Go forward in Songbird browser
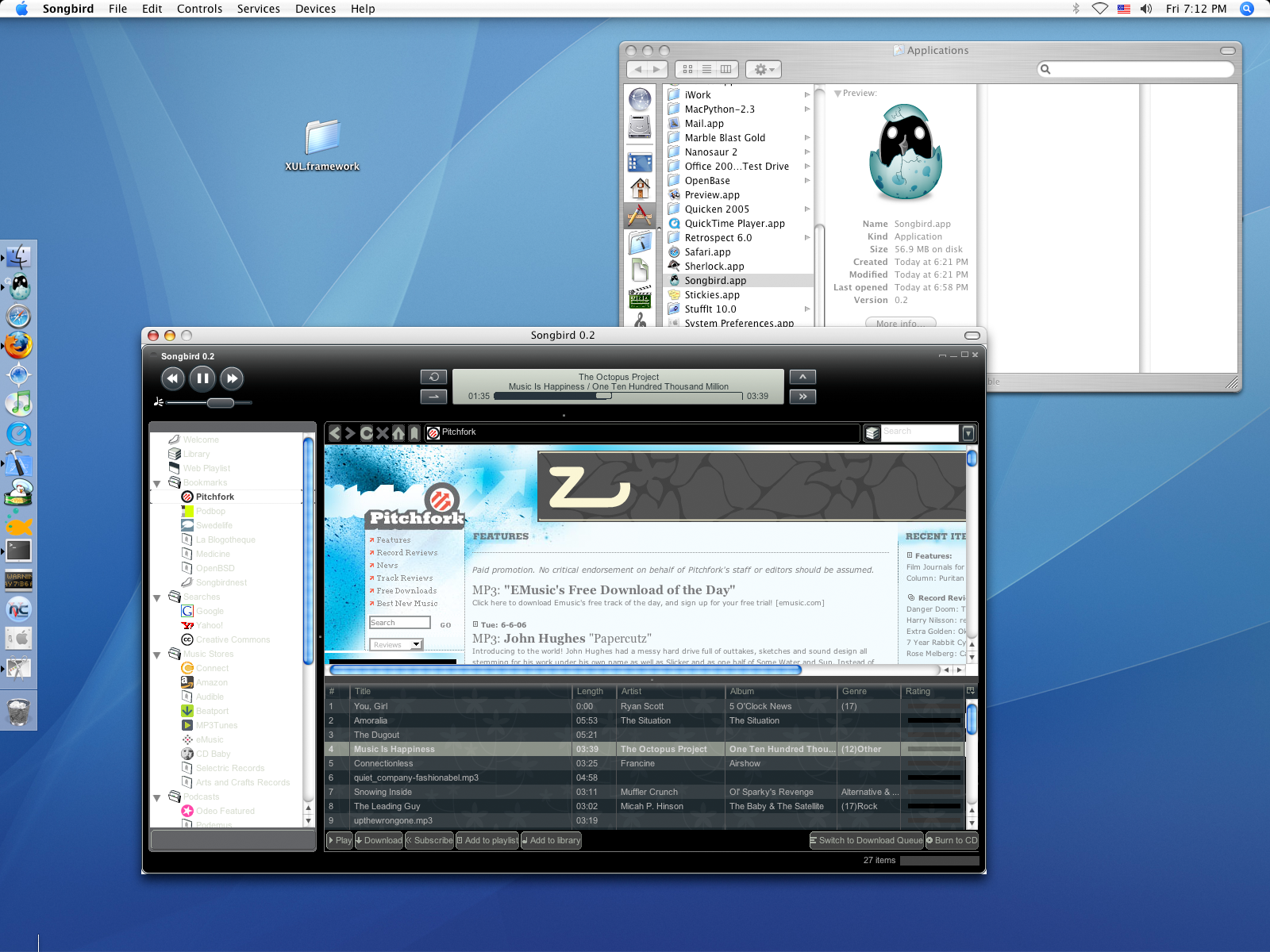 pos(350,432)
